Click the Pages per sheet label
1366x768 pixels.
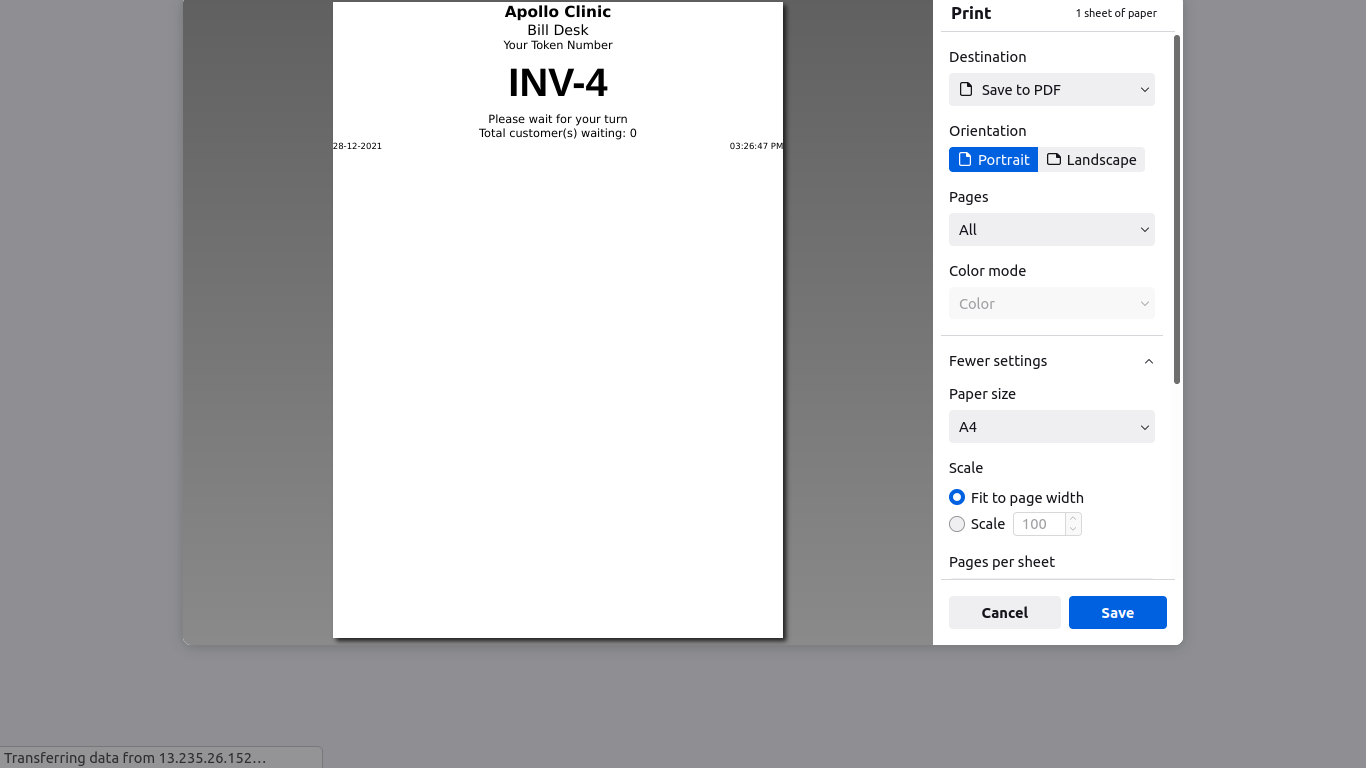tap(1002, 562)
